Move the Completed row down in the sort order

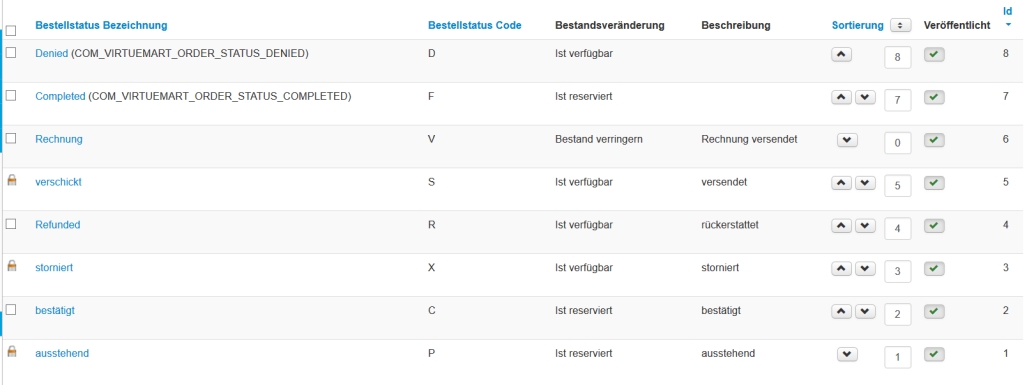[x=865, y=97]
